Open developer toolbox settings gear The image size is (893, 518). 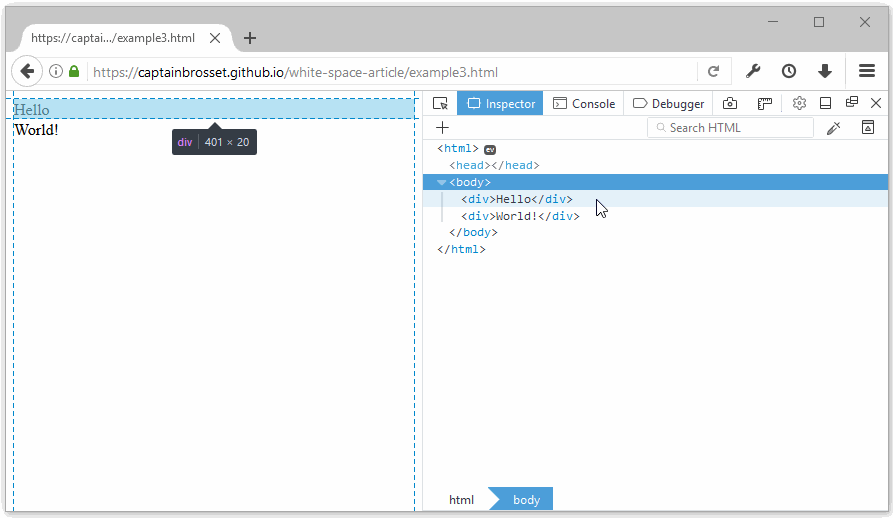[x=799, y=103]
